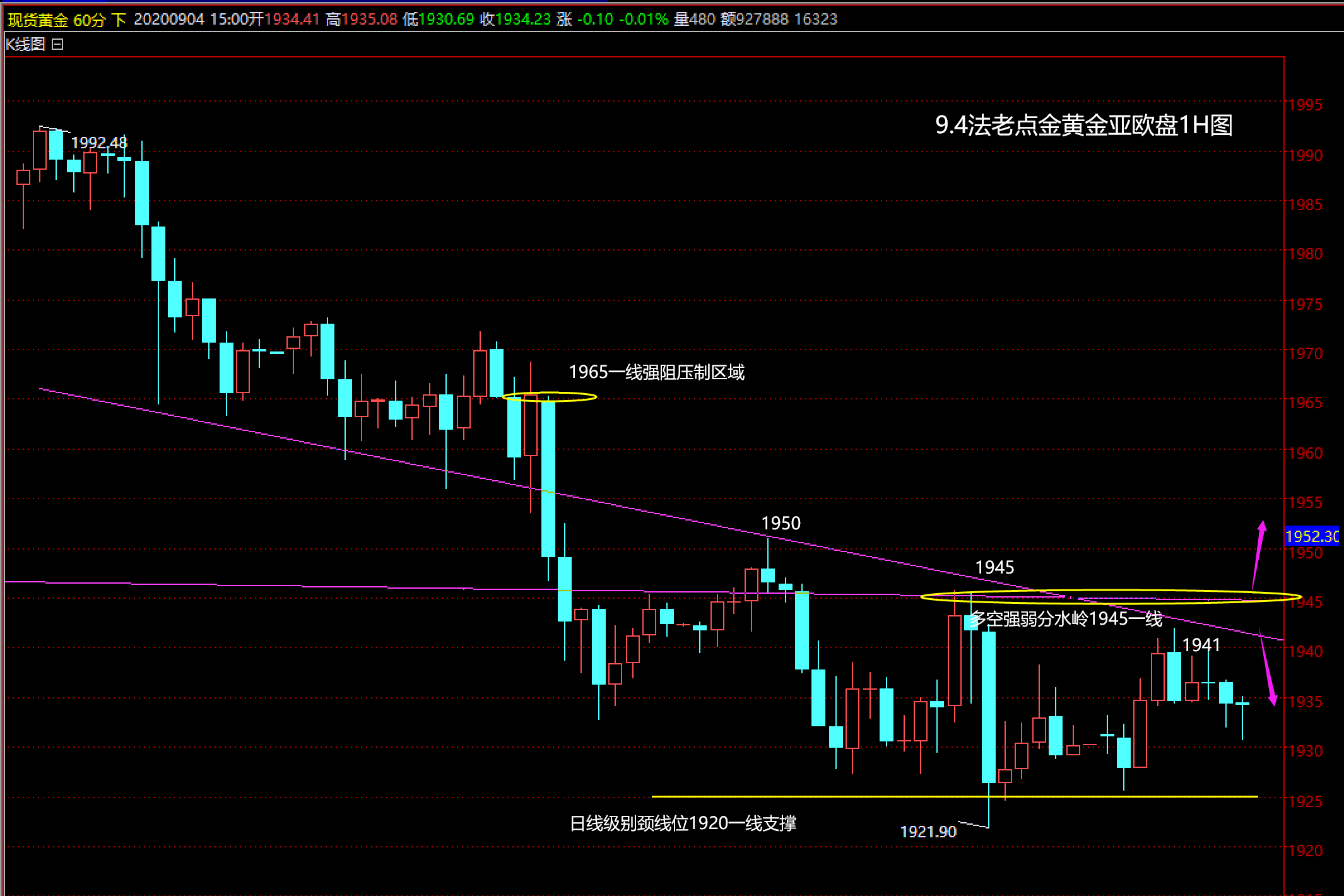Select the 多空强弱分水岭1945一线 annotation
The image size is (1344, 896).
(x=1066, y=619)
